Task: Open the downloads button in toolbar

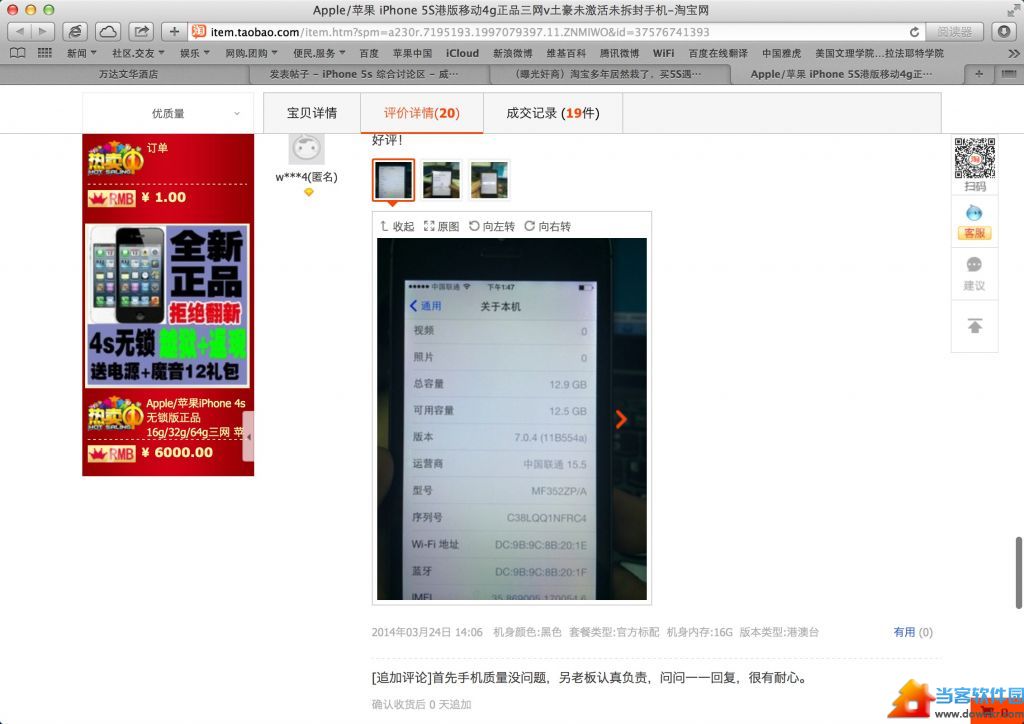Action: [x=1004, y=31]
